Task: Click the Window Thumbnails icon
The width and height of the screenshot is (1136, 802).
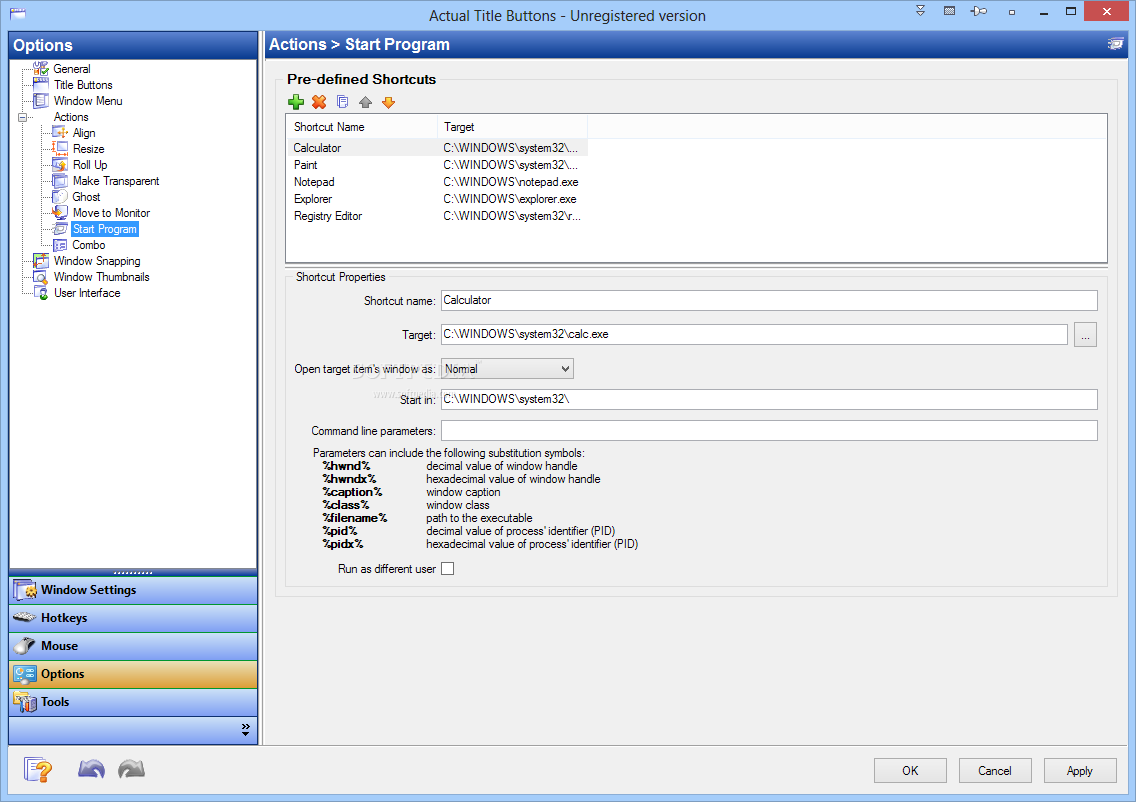Action: pos(41,277)
